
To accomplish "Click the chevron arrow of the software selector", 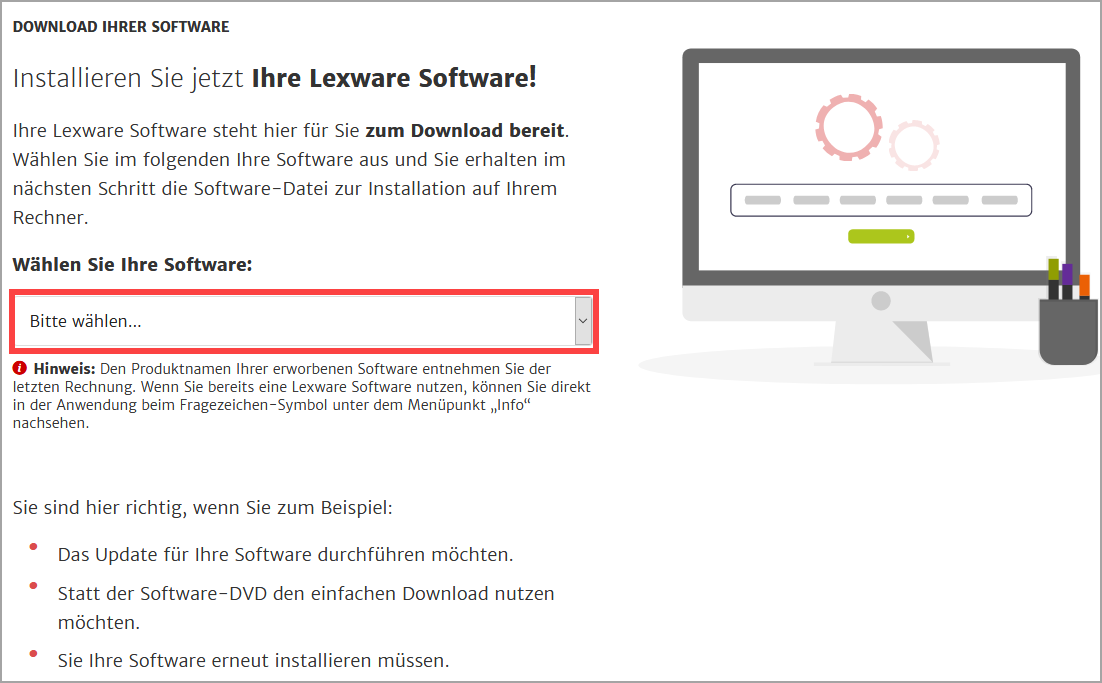I will 583,321.
